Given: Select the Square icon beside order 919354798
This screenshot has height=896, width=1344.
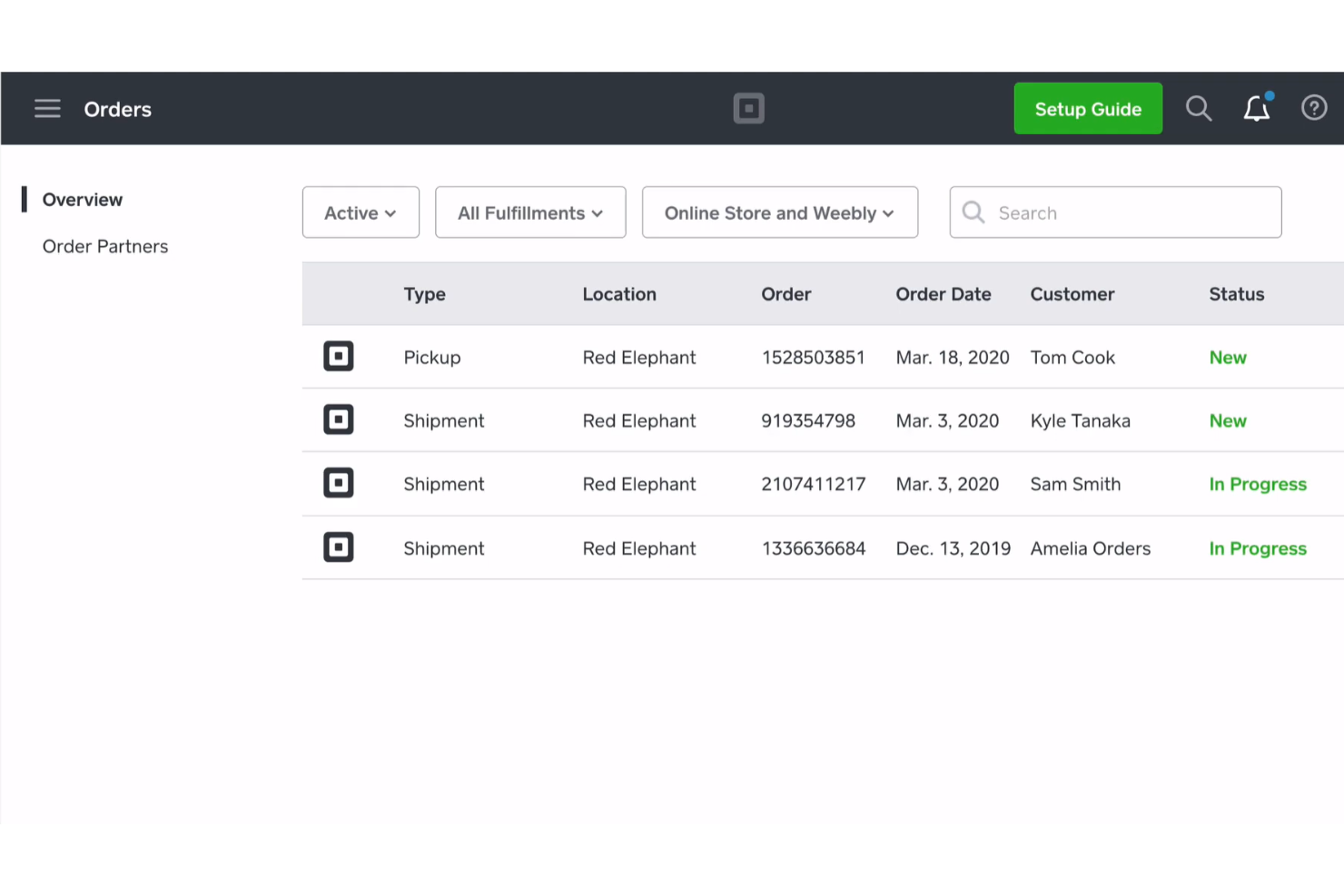Looking at the screenshot, I should click(338, 419).
